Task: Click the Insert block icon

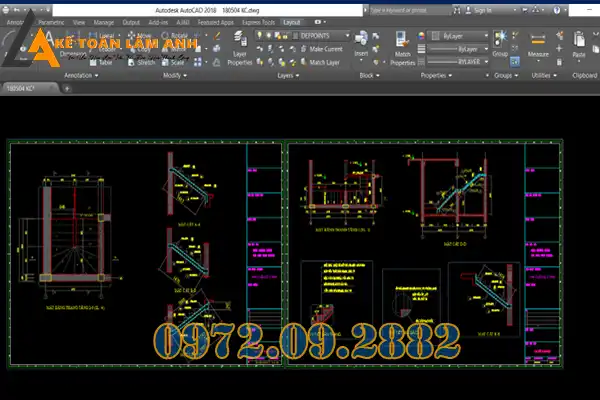Action: 363,49
